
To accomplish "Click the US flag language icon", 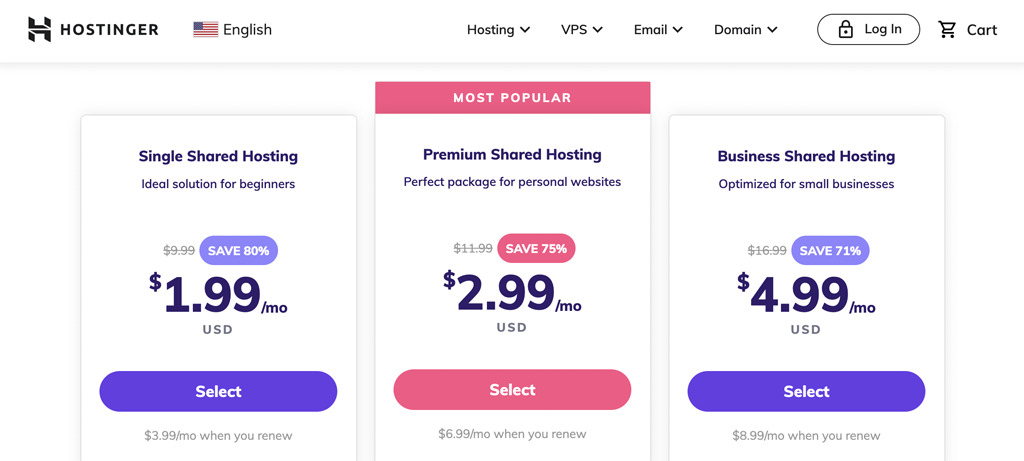I will (206, 29).
